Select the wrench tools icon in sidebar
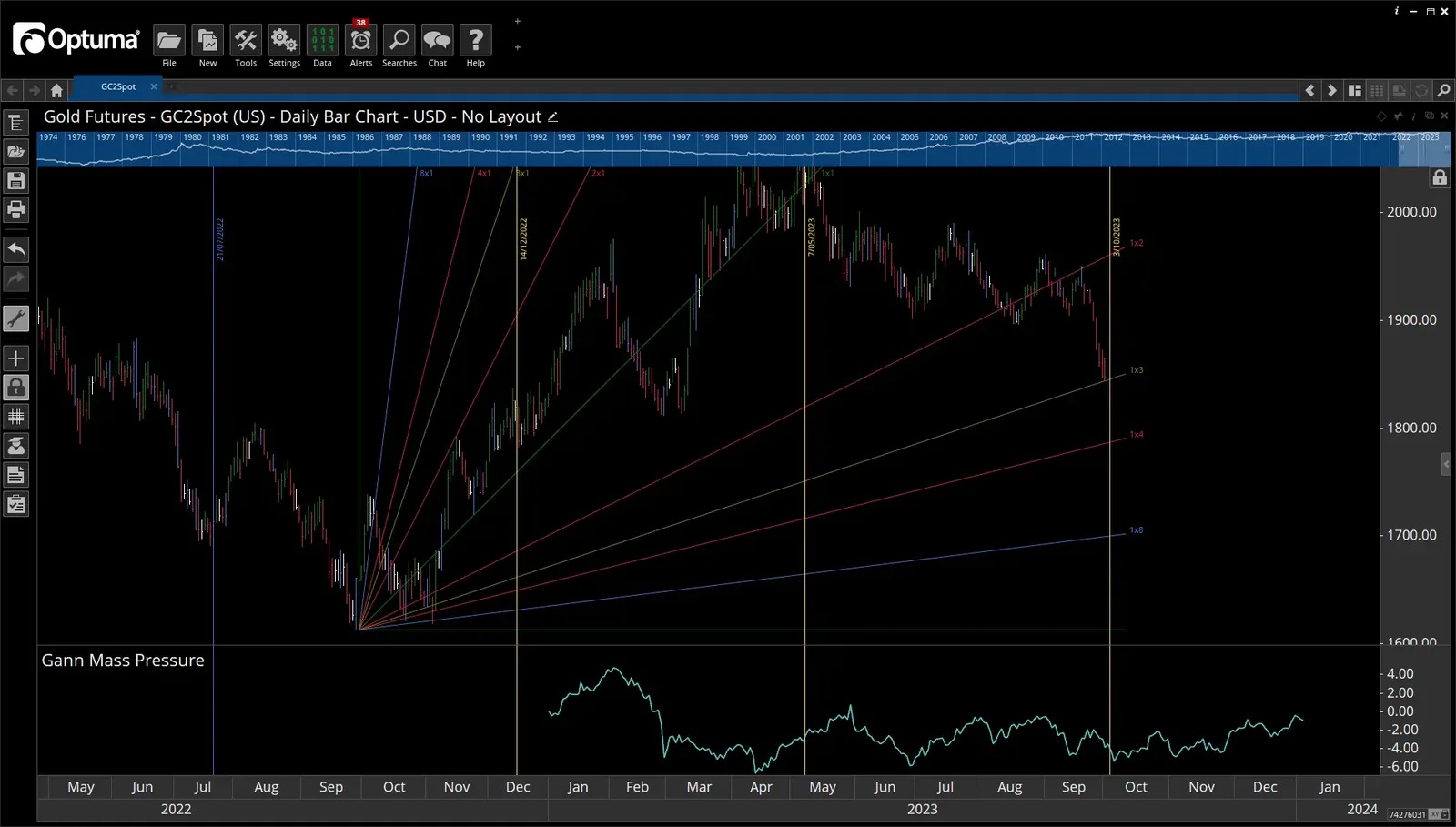The image size is (1456, 827). 15,318
